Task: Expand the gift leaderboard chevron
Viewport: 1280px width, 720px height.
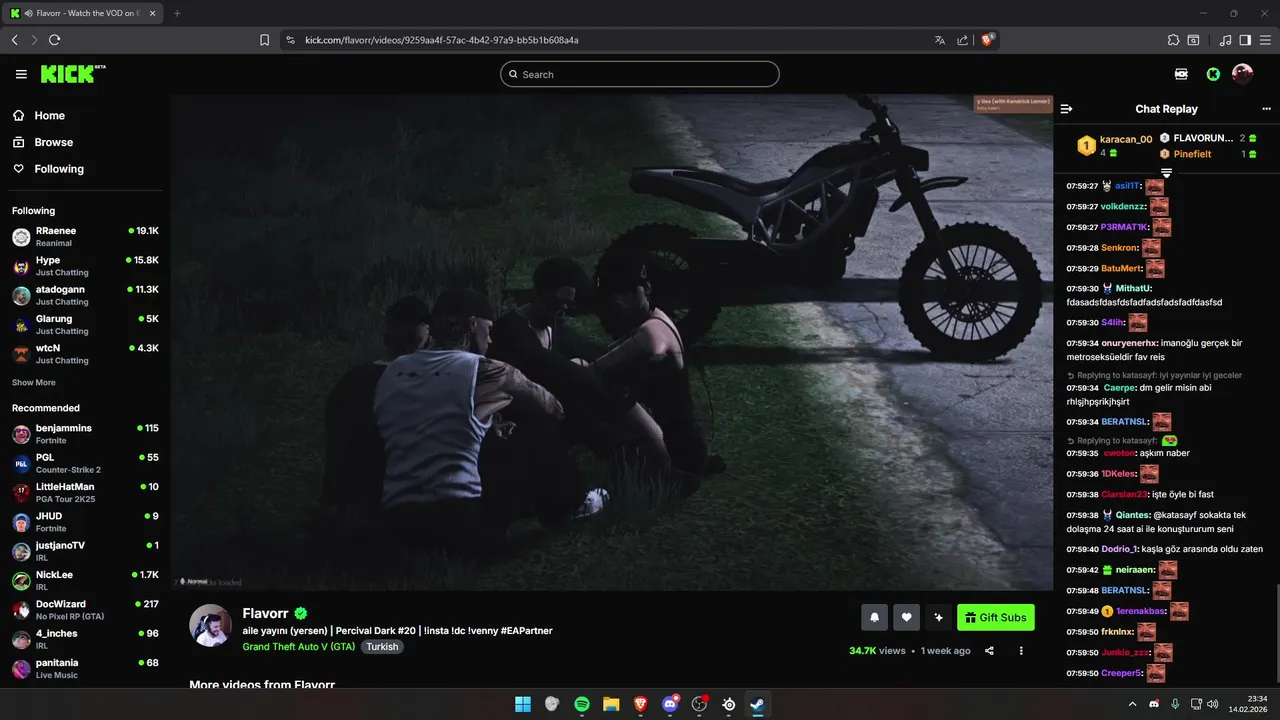Action: pyautogui.click(x=1166, y=172)
